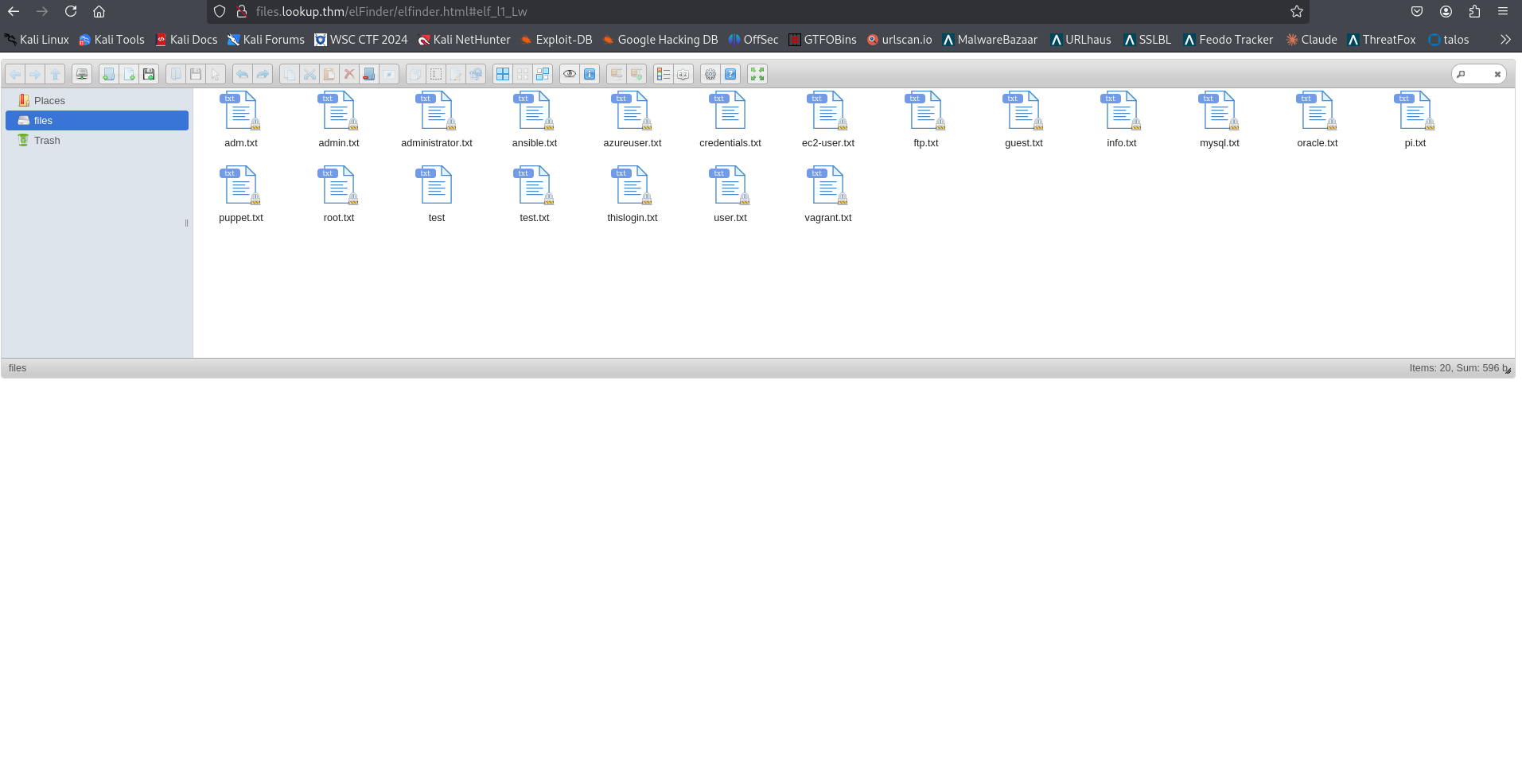Open the Trash in the sidebar
Screen dimensions: 1522x784
pyautogui.click(x=46, y=140)
